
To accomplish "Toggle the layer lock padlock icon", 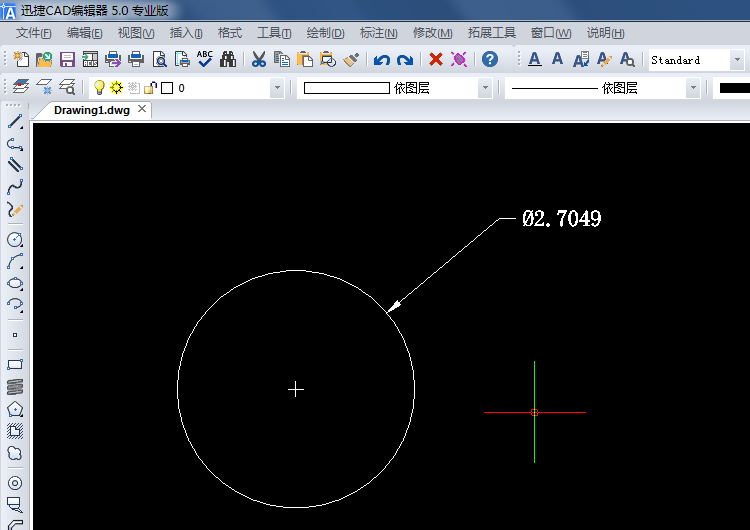I will point(150,88).
